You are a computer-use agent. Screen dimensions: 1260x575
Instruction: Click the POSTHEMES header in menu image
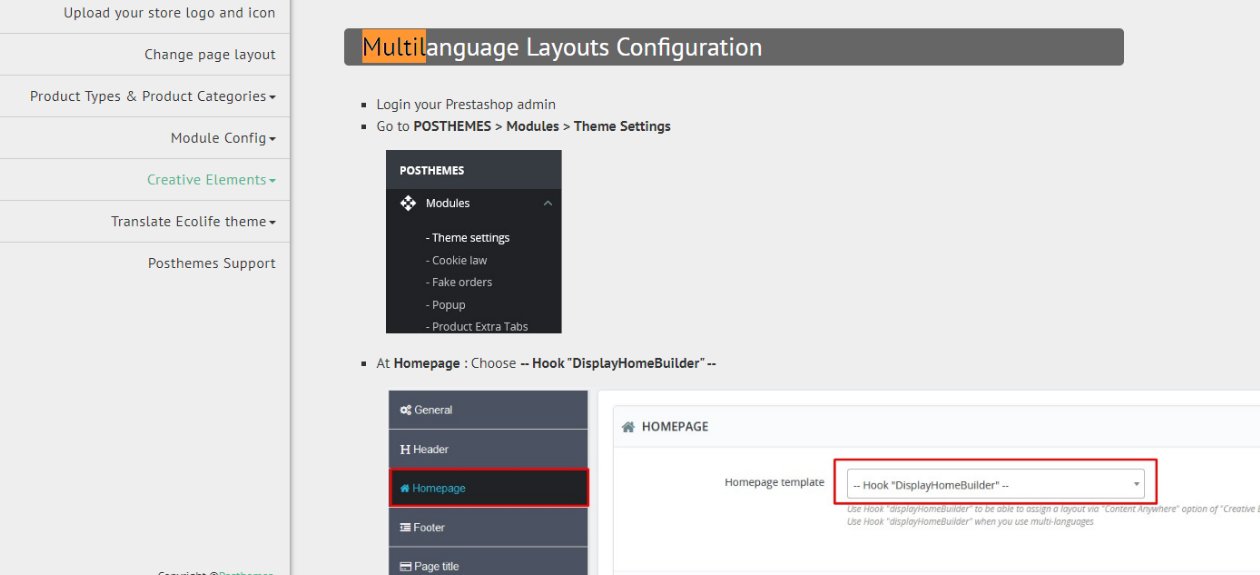[x=432, y=170]
